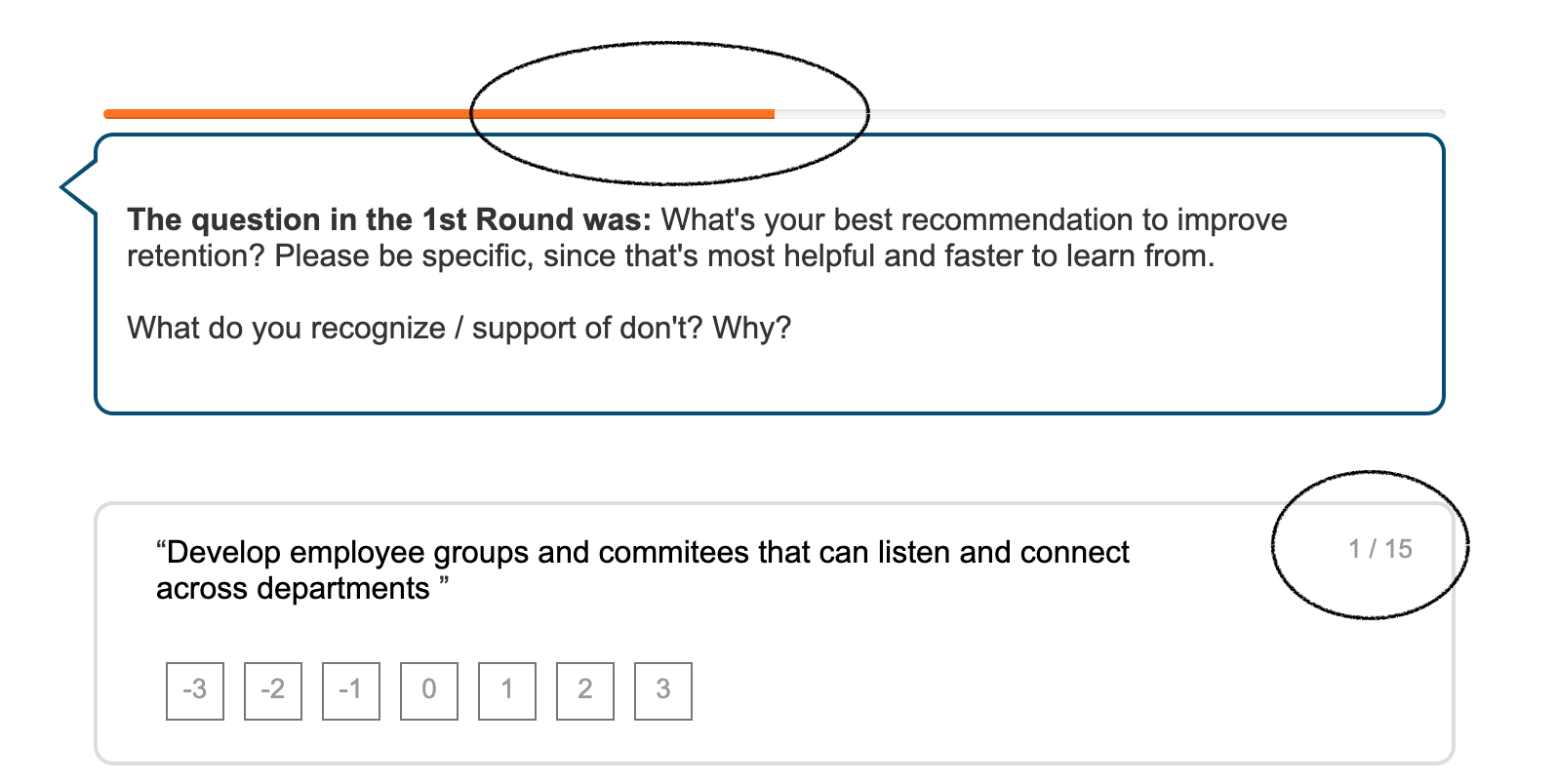Click the 1 / 15 statement counter
This screenshot has width=1557, height=784.
pyautogui.click(x=1380, y=549)
